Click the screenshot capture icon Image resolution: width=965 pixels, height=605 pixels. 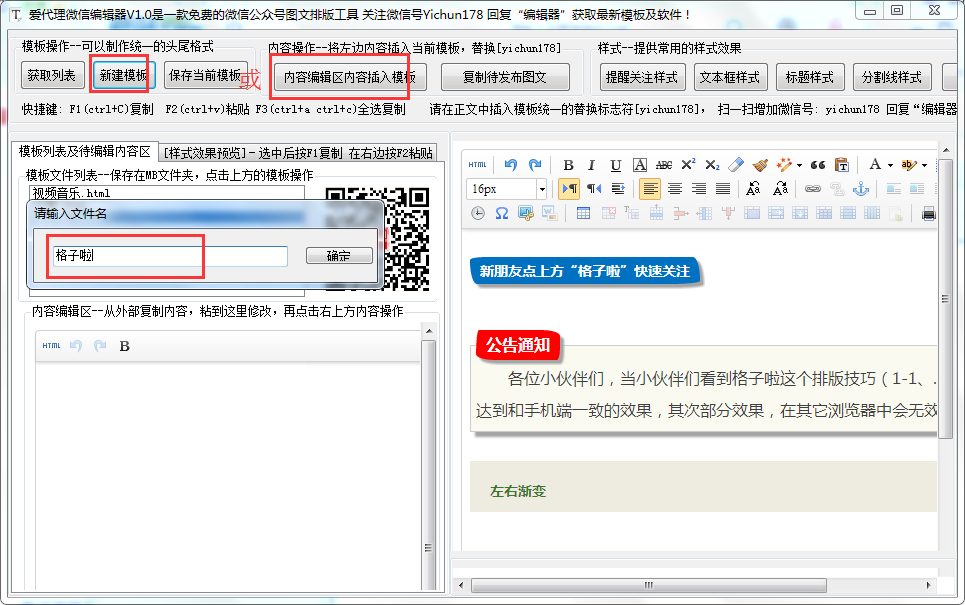tap(526, 214)
